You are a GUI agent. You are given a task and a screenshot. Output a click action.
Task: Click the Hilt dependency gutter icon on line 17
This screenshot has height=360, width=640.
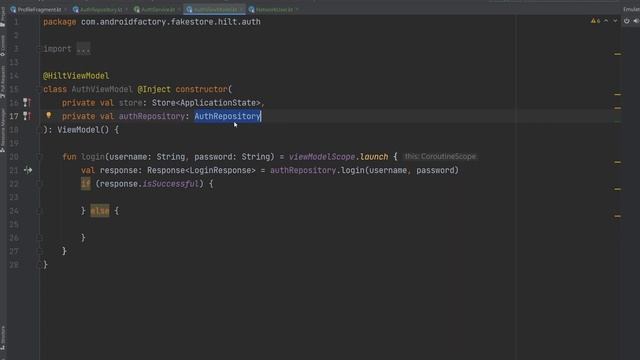27,116
